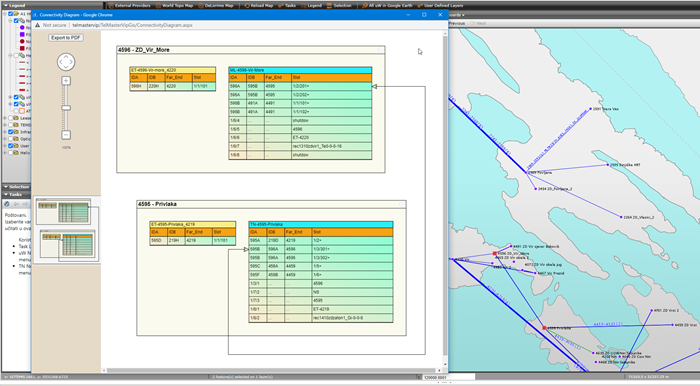The width and height of the screenshot is (700, 386).
Task: Open the Tasks item in the top toolbar
Action: pos(287,6)
